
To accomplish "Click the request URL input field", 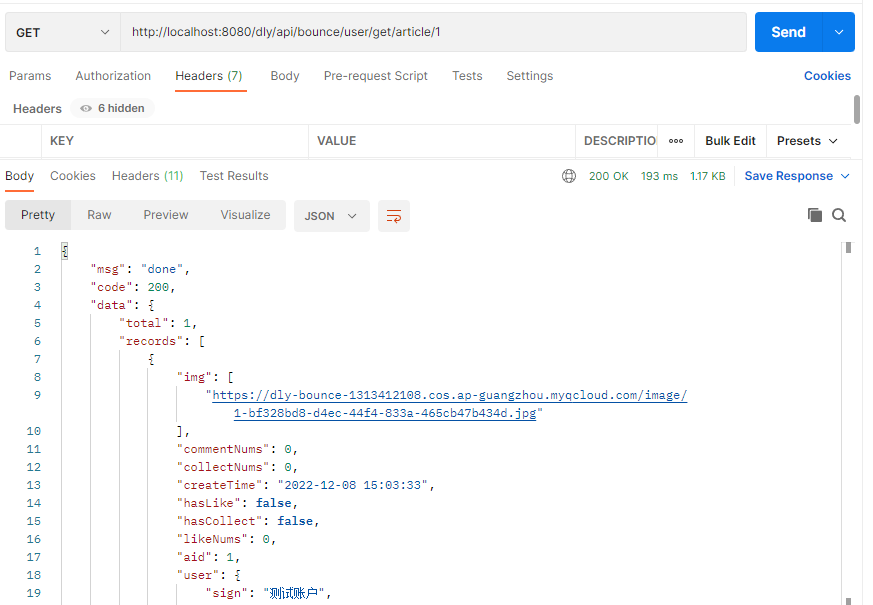I will [x=433, y=32].
